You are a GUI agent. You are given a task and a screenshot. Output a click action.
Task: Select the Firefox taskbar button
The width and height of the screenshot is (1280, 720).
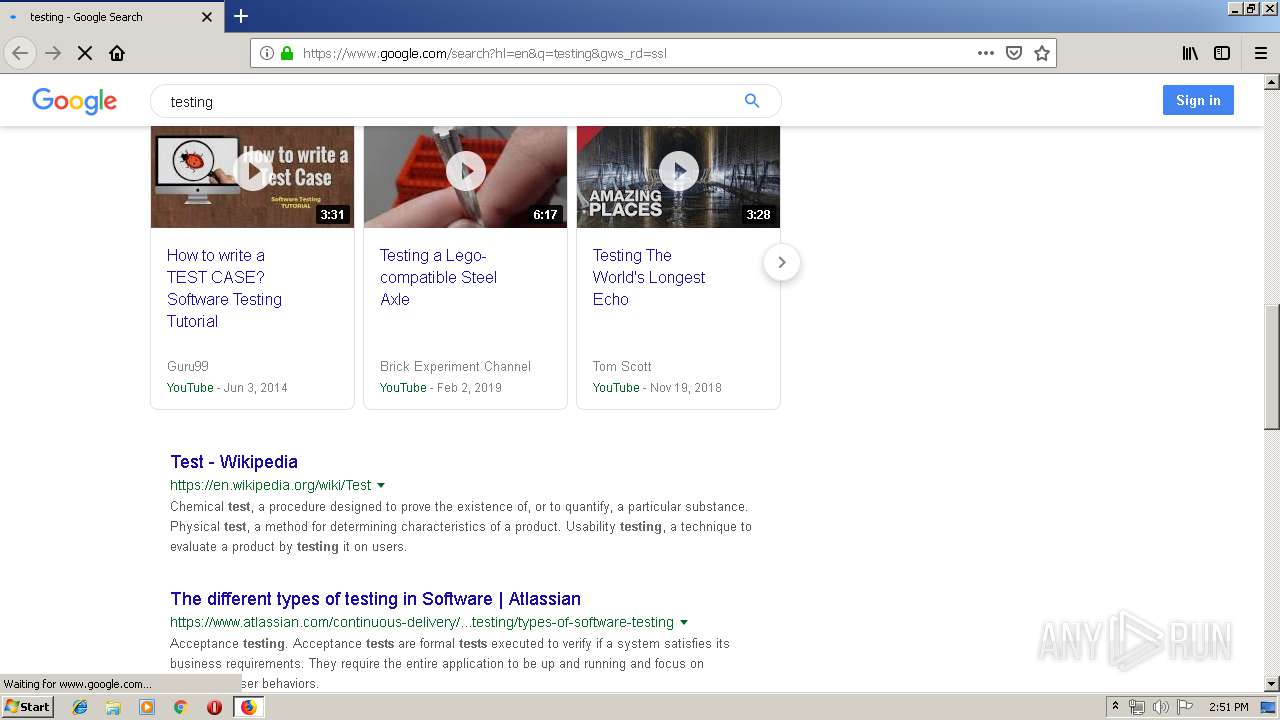[248, 707]
